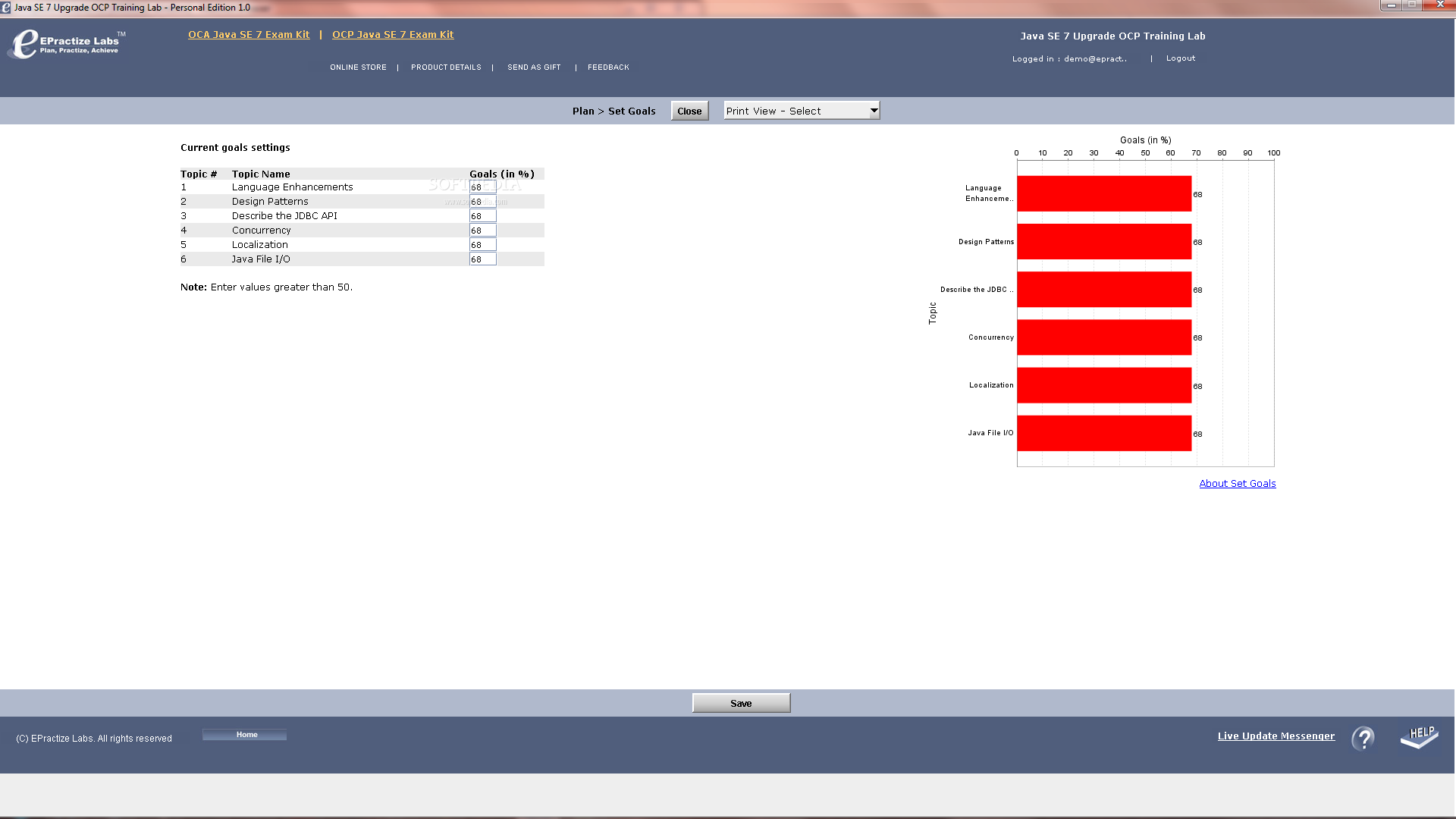Click 'Concurrency' topic name in table
This screenshot has height=819, width=1456.
pos(261,231)
